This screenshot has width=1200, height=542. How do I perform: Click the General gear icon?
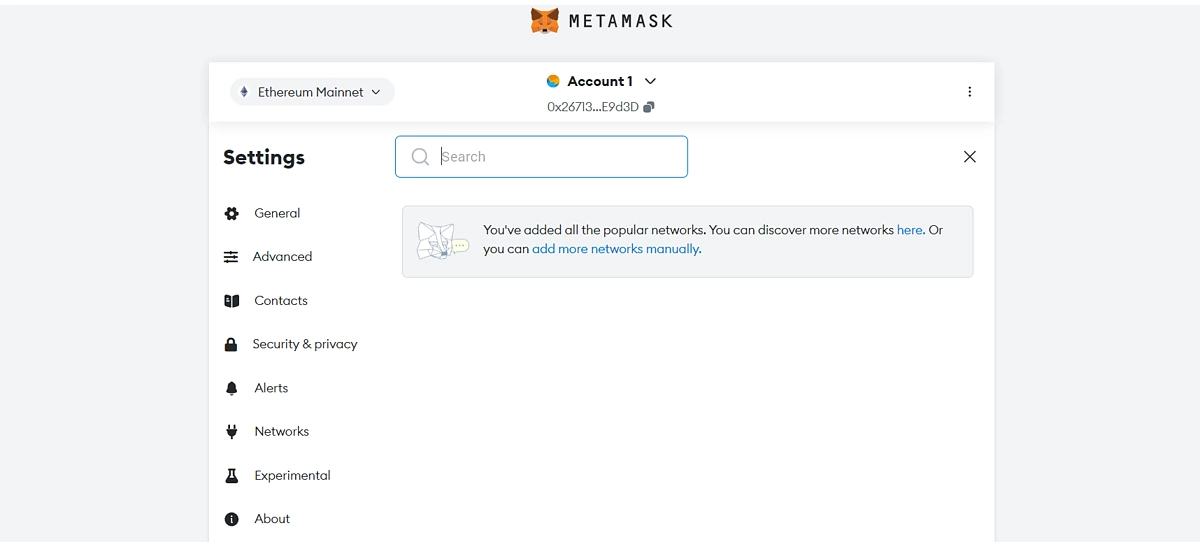232,214
